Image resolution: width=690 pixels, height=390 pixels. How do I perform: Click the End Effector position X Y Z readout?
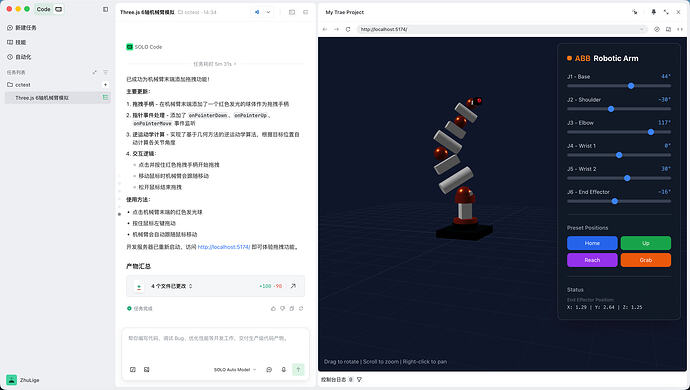pyautogui.click(x=605, y=307)
